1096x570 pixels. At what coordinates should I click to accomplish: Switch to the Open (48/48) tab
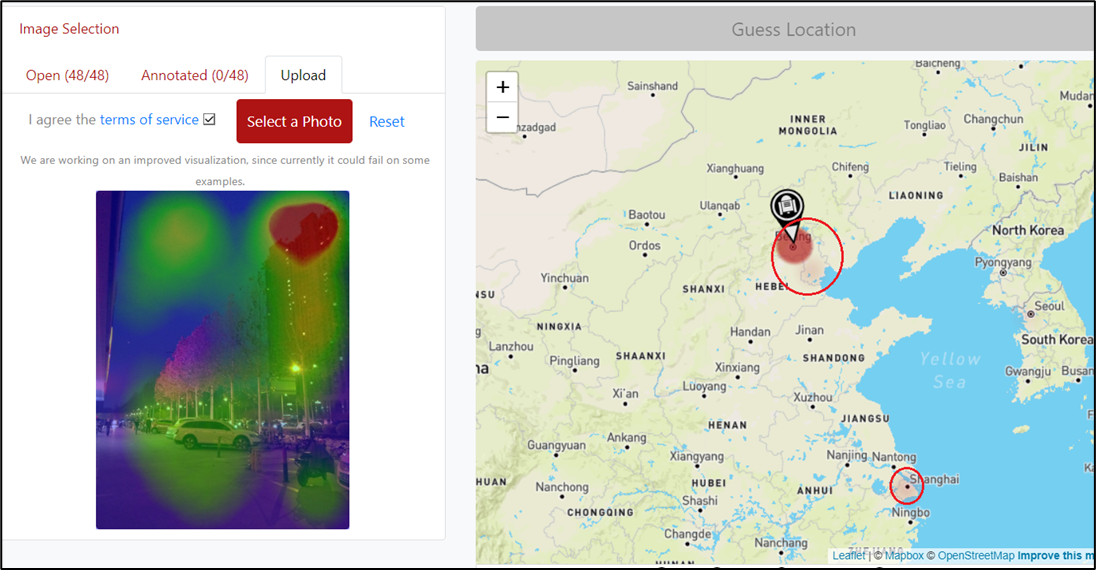click(x=67, y=75)
